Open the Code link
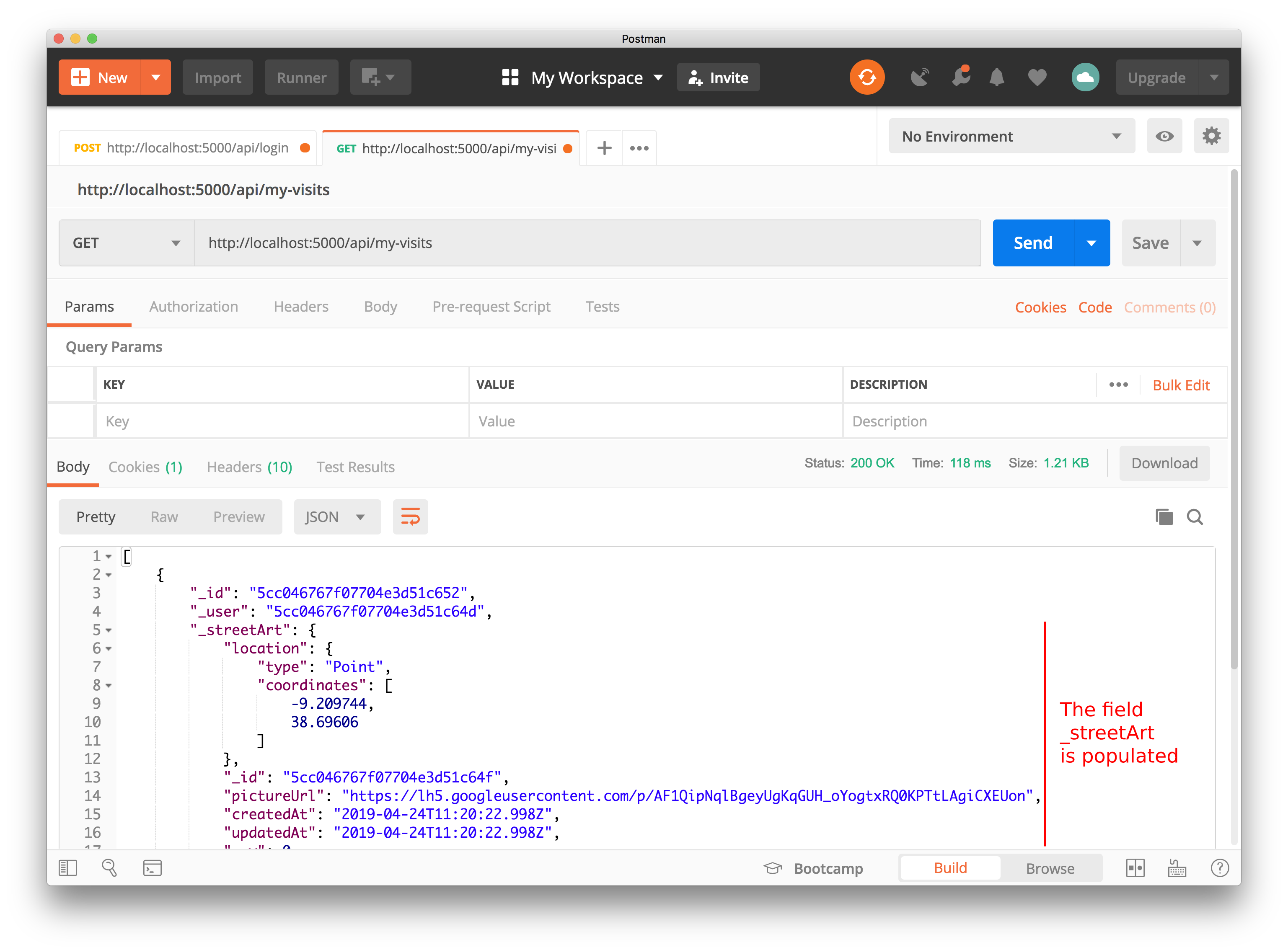 coord(1095,307)
